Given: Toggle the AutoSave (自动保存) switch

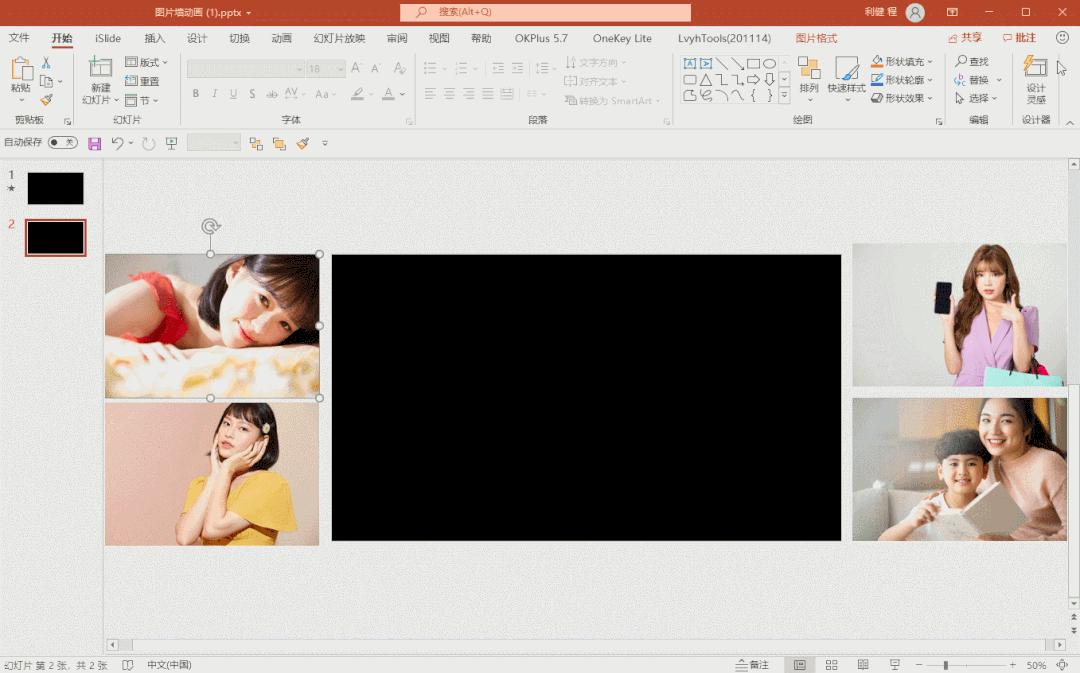Looking at the screenshot, I should pos(62,143).
